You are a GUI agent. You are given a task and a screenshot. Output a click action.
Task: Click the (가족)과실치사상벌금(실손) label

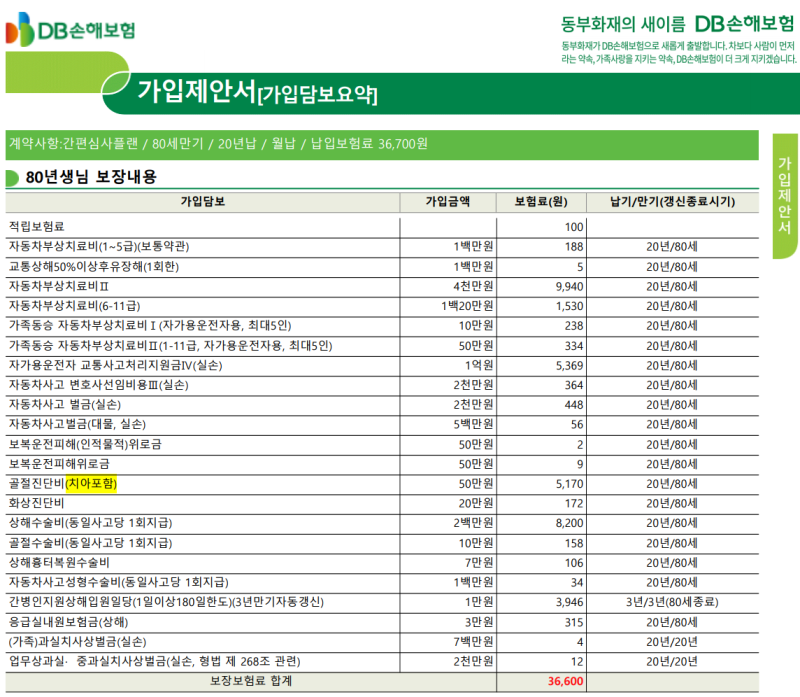[x=78, y=642]
